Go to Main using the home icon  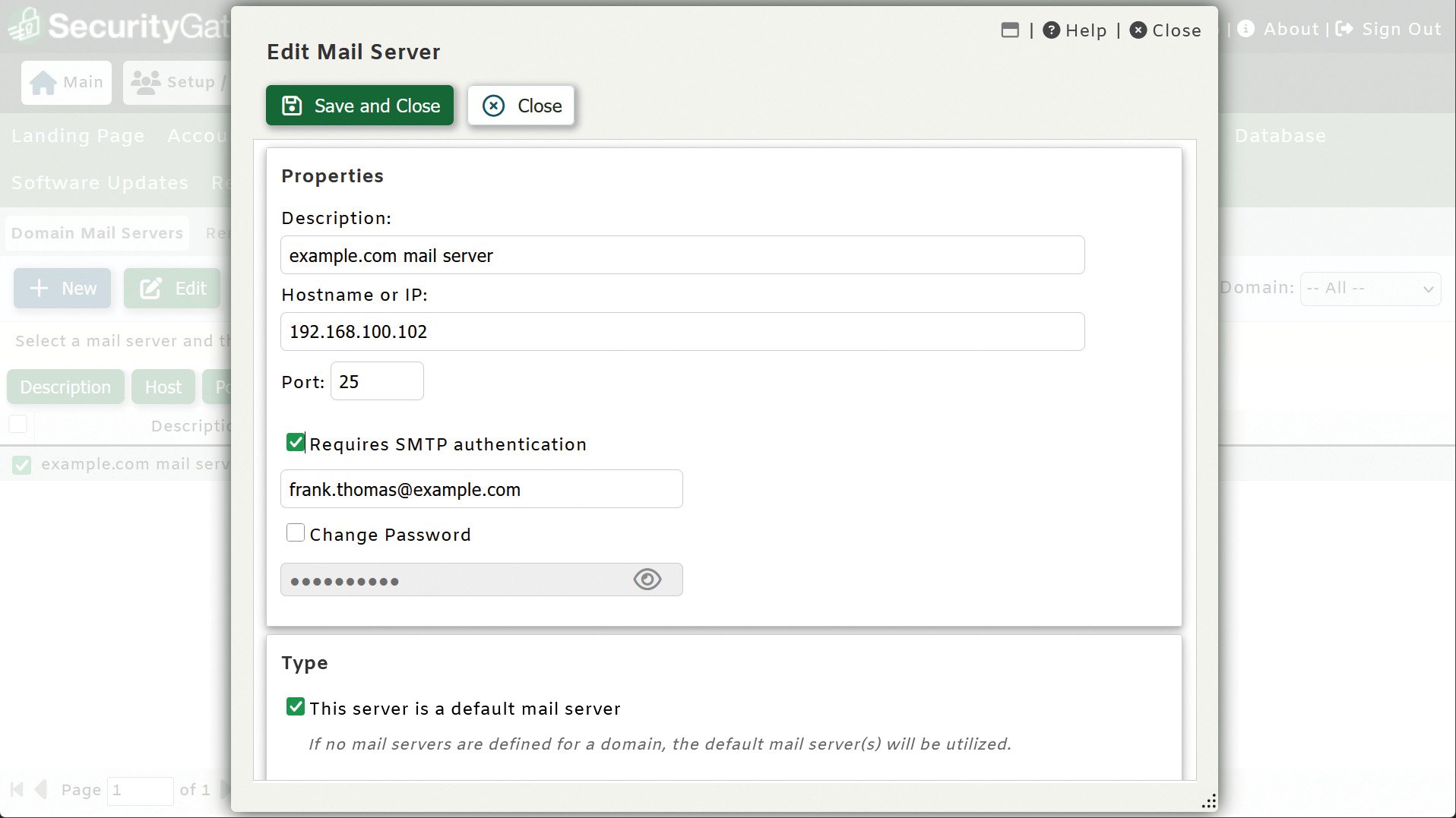click(x=44, y=82)
